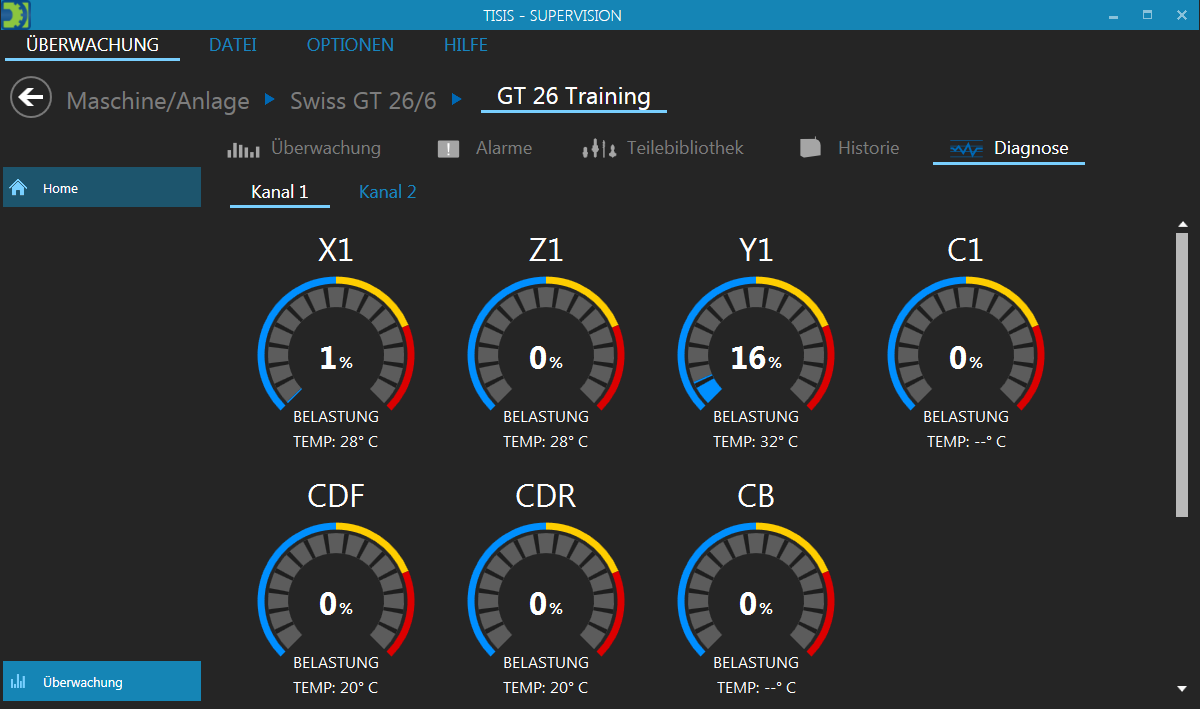Image resolution: width=1200 pixels, height=709 pixels.
Task: Click the chart icon in bottom sidebar Überwachung
Action: pos(18,682)
